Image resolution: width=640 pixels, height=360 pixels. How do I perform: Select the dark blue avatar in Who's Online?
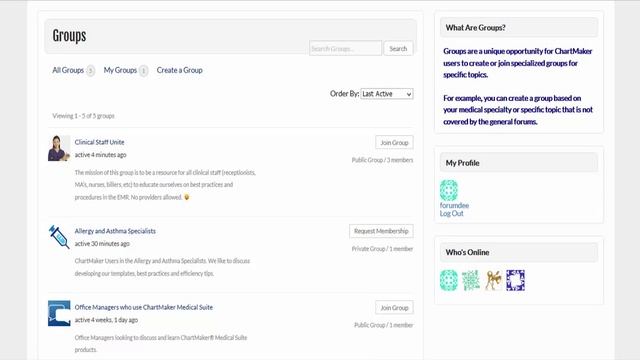click(x=516, y=280)
